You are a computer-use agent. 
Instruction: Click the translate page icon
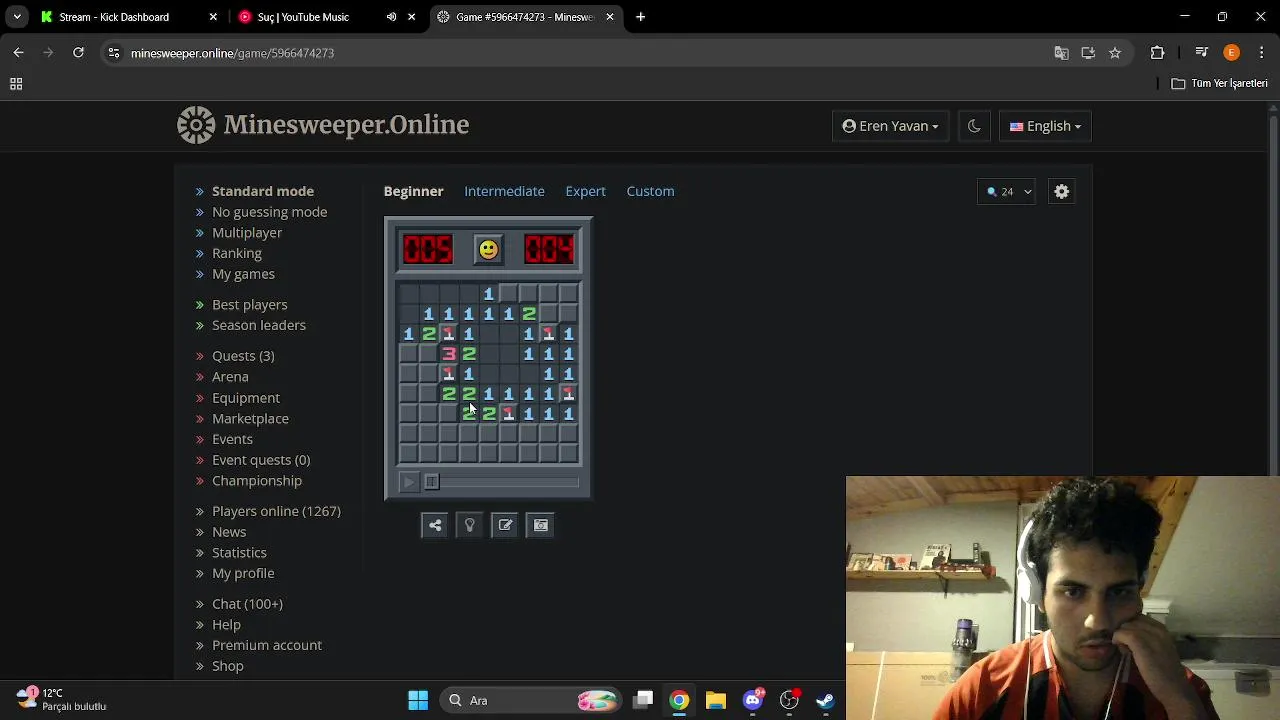(x=1061, y=53)
